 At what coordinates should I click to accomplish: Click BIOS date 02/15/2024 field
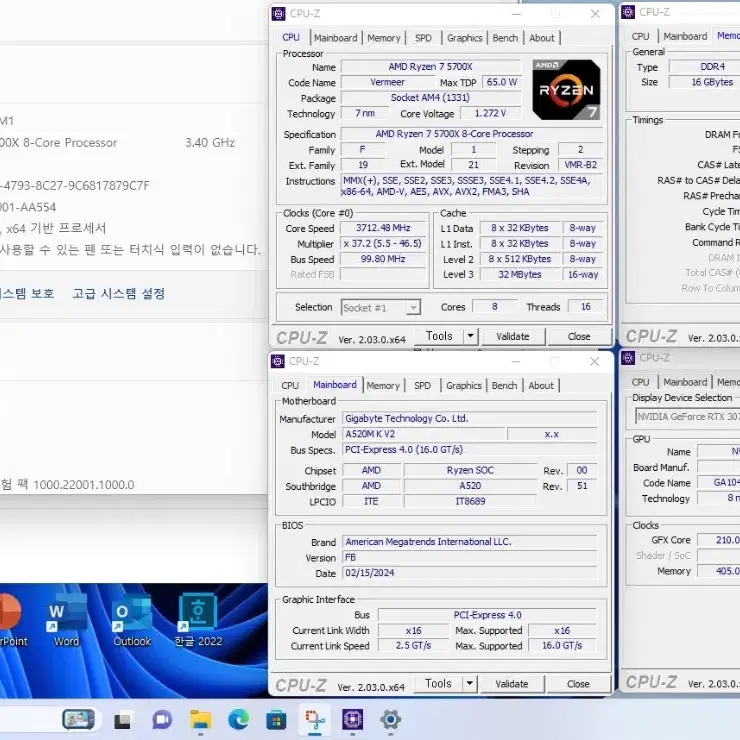tap(470, 573)
